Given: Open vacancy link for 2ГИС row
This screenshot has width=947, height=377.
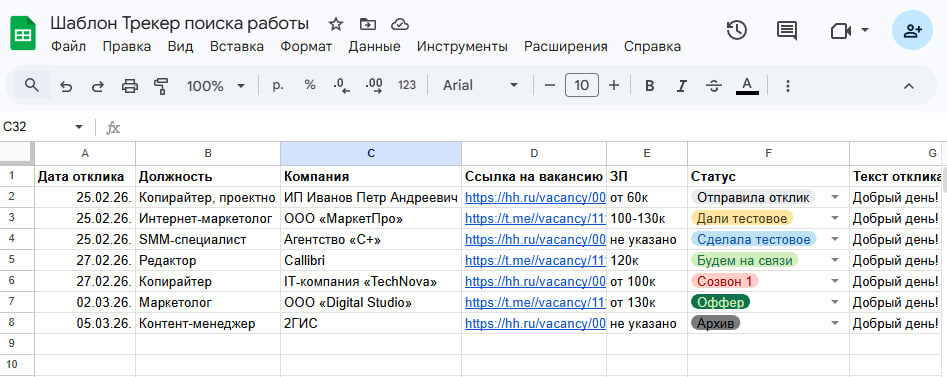Looking at the screenshot, I should pyautogui.click(x=535, y=323).
